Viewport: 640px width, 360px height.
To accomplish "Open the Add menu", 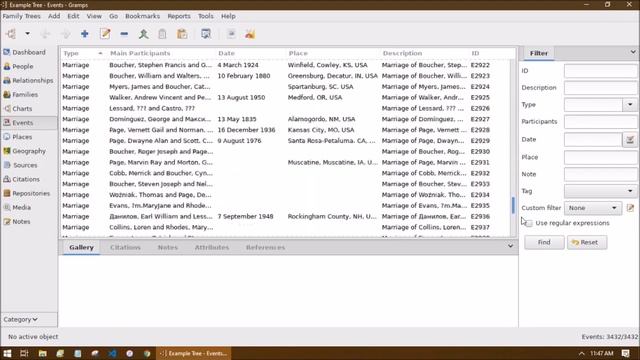I will point(54,16).
